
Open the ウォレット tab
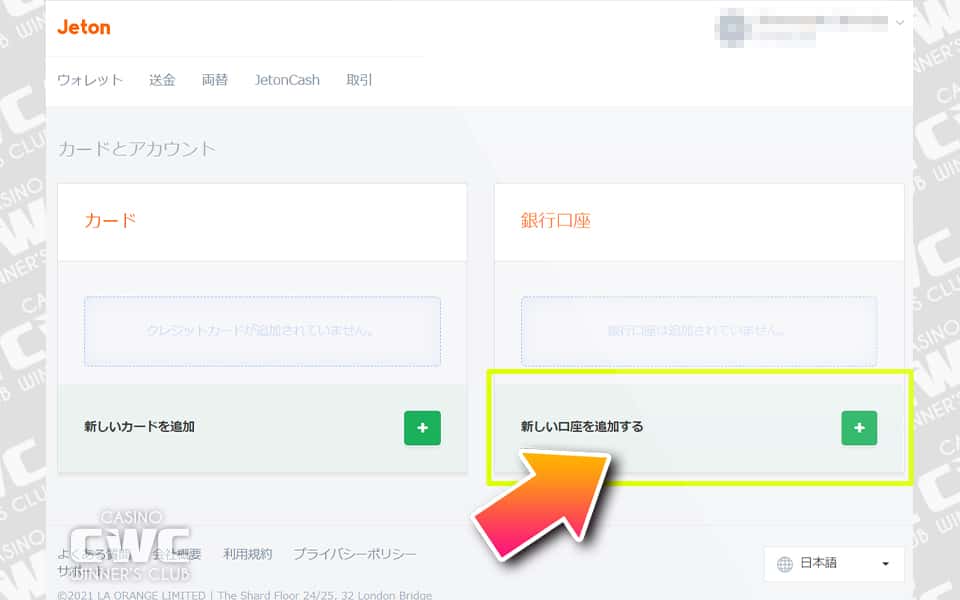click(89, 80)
